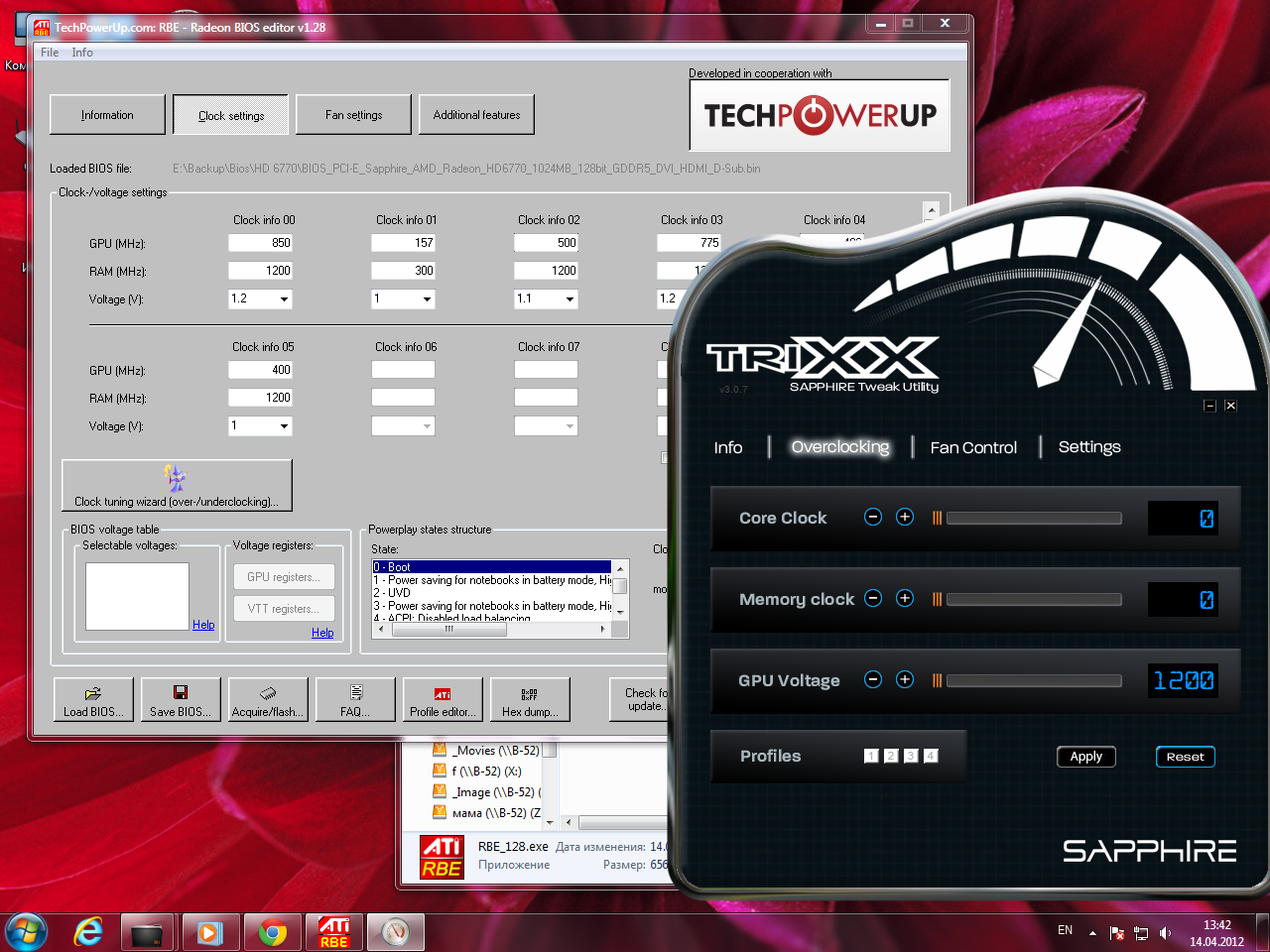The height and width of the screenshot is (952, 1270).
Task: Minimize the TRIXX utility window
Action: [1209, 406]
